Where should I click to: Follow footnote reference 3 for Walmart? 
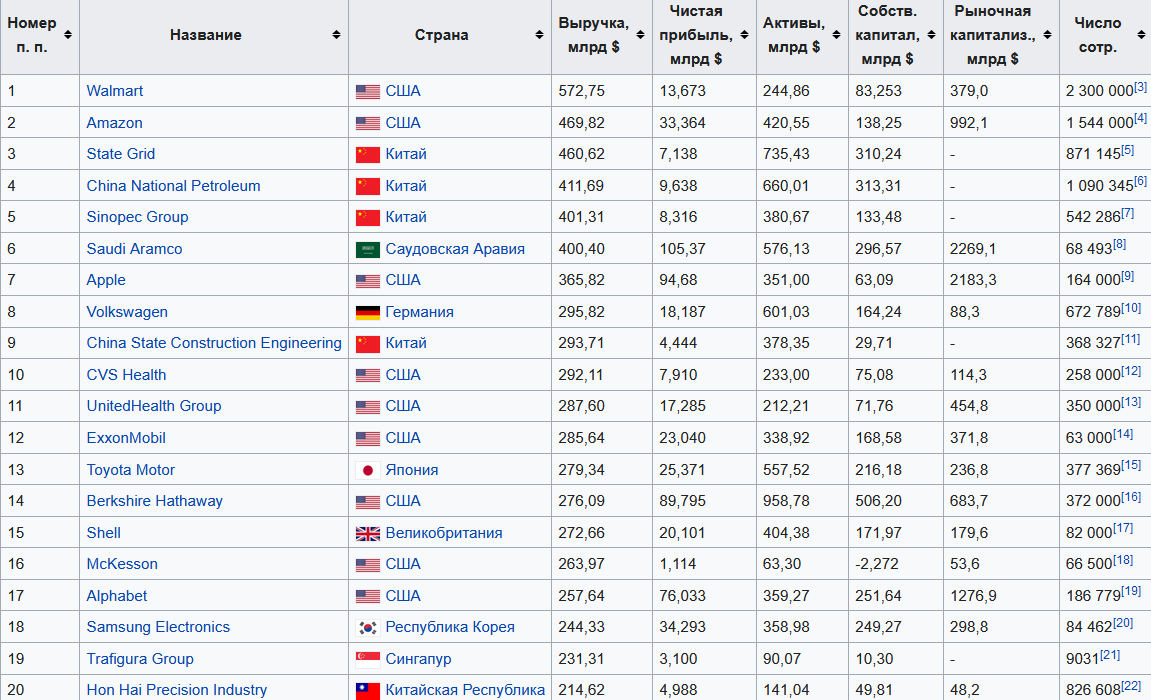[x=1140, y=87]
